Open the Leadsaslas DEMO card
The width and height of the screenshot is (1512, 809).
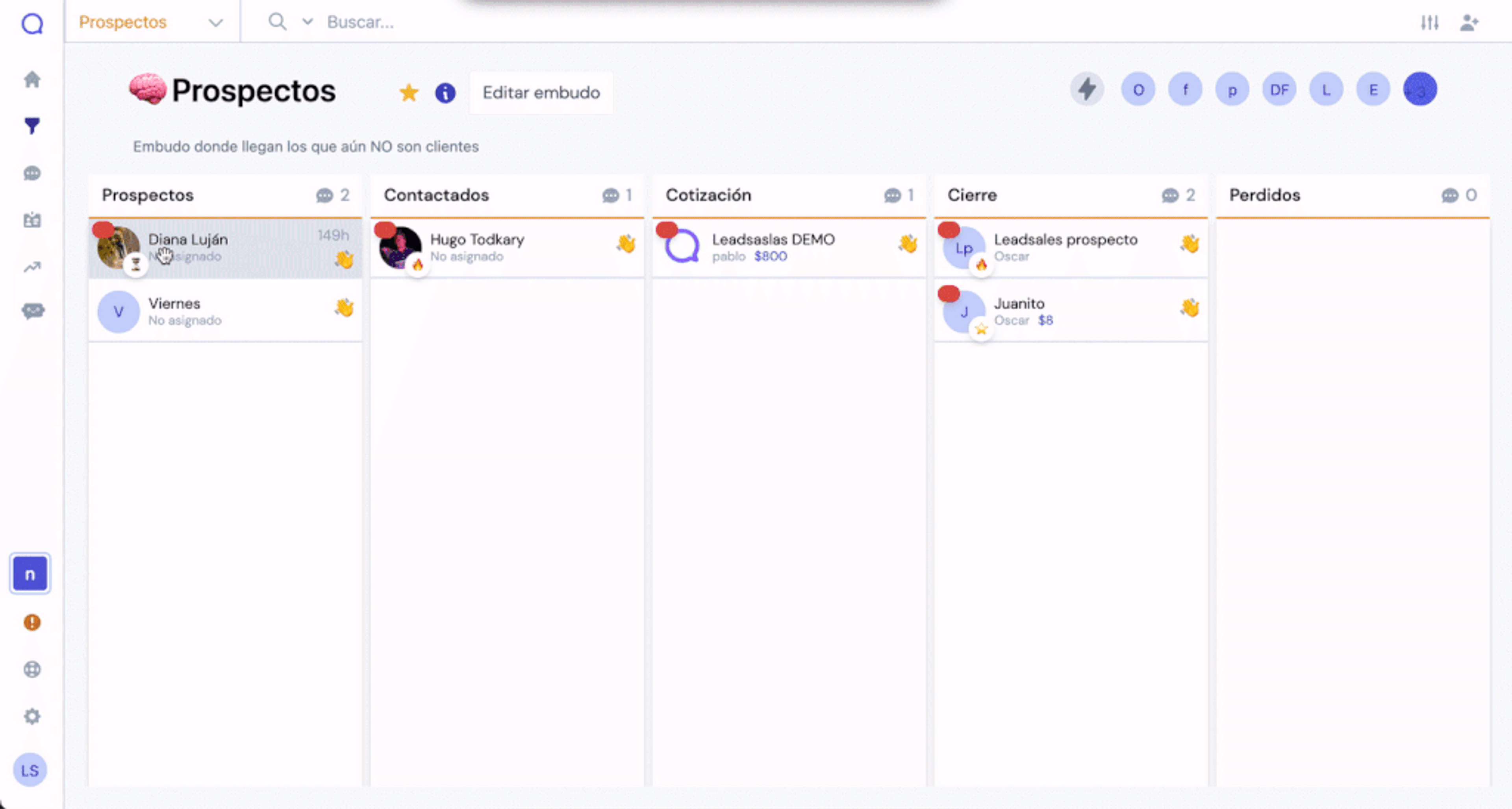[789, 248]
